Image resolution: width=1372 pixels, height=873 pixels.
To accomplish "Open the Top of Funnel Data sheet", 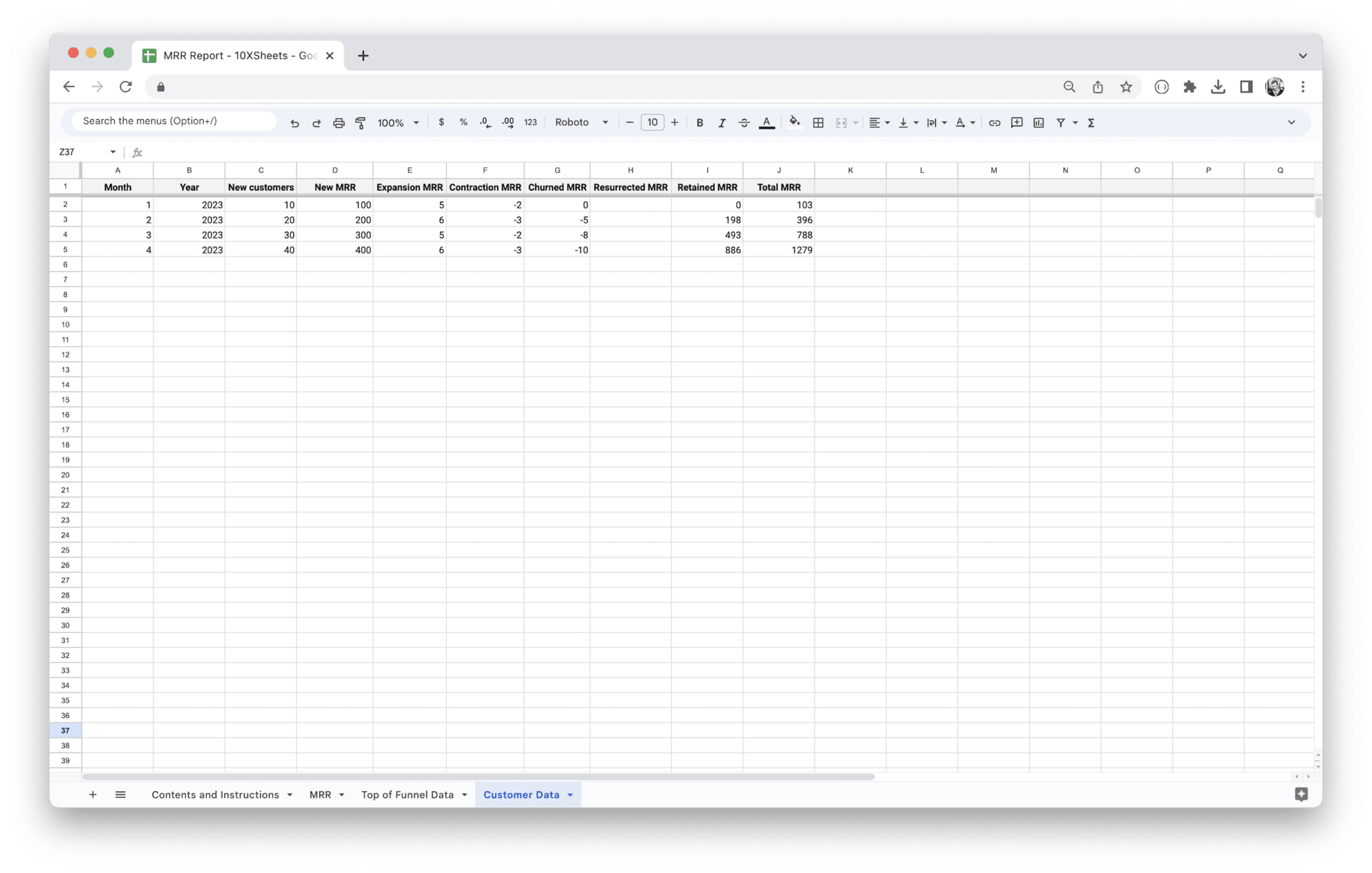I will pyautogui.click(x=407, y=795).
